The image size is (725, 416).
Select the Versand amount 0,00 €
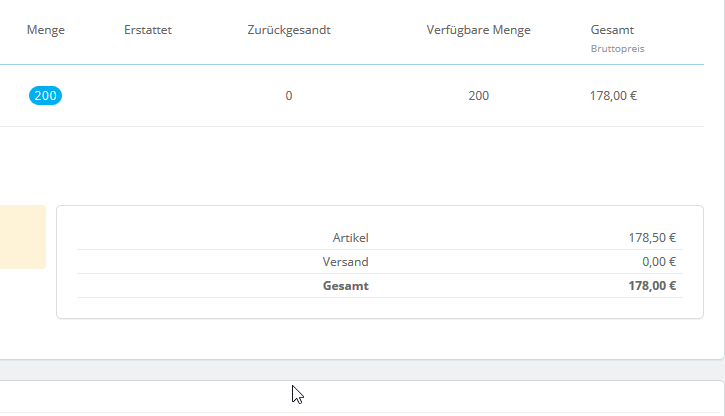[658, 262]
